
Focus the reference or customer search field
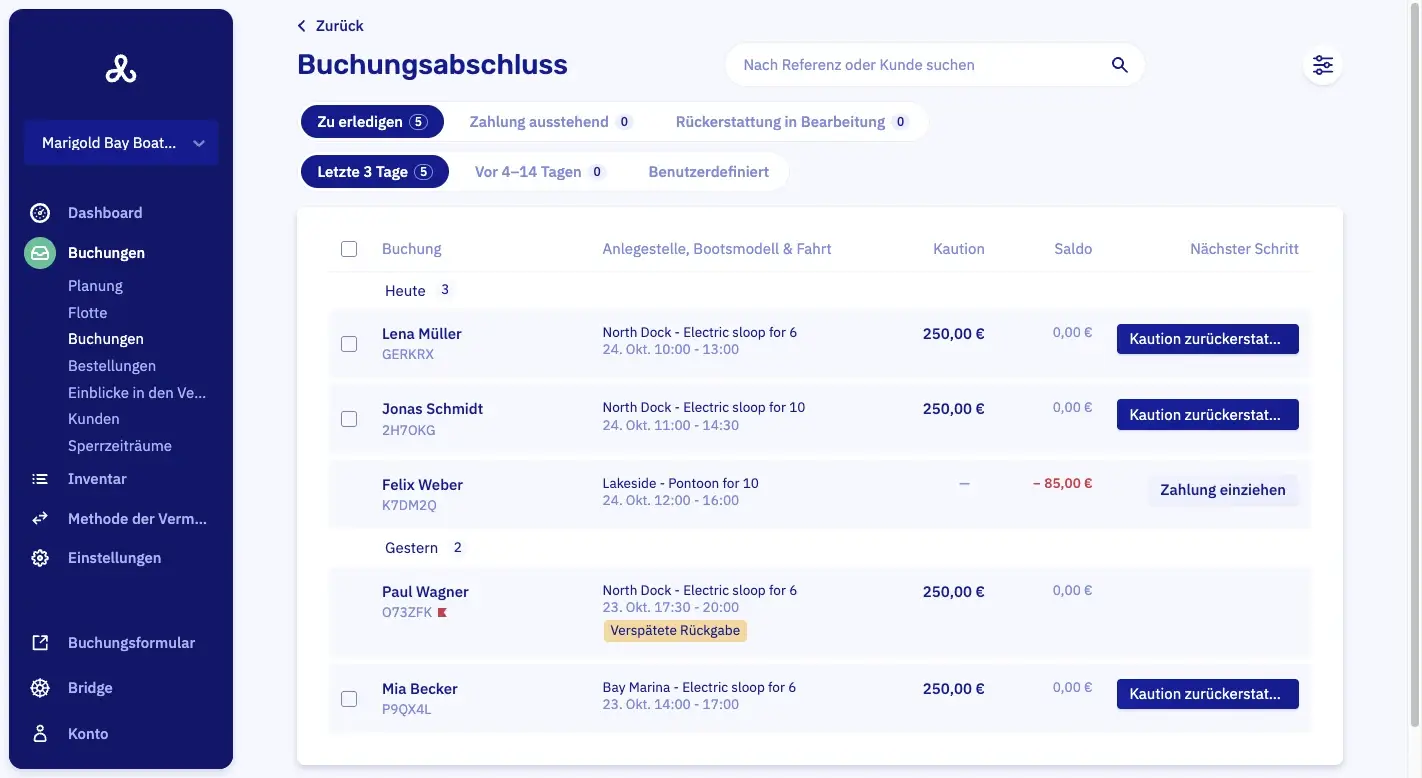pos(935,65)
